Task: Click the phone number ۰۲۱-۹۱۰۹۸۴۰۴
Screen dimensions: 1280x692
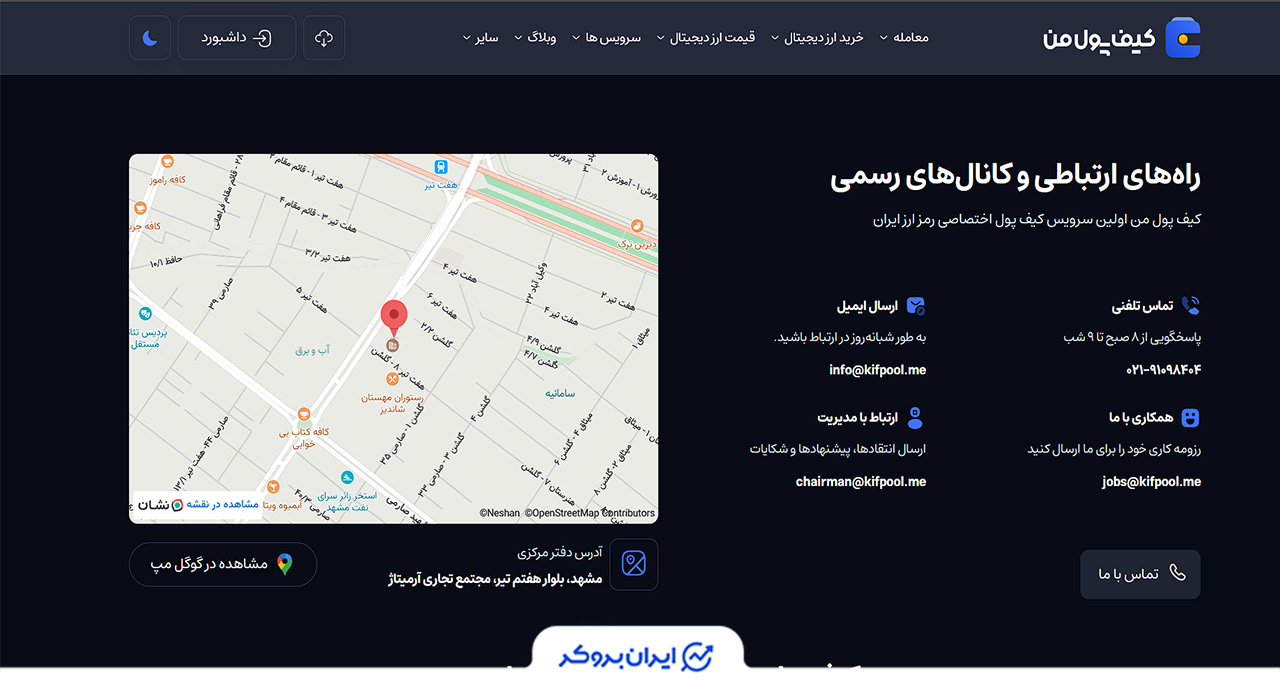Action: pyautogui.click(x=1163, y=370)
